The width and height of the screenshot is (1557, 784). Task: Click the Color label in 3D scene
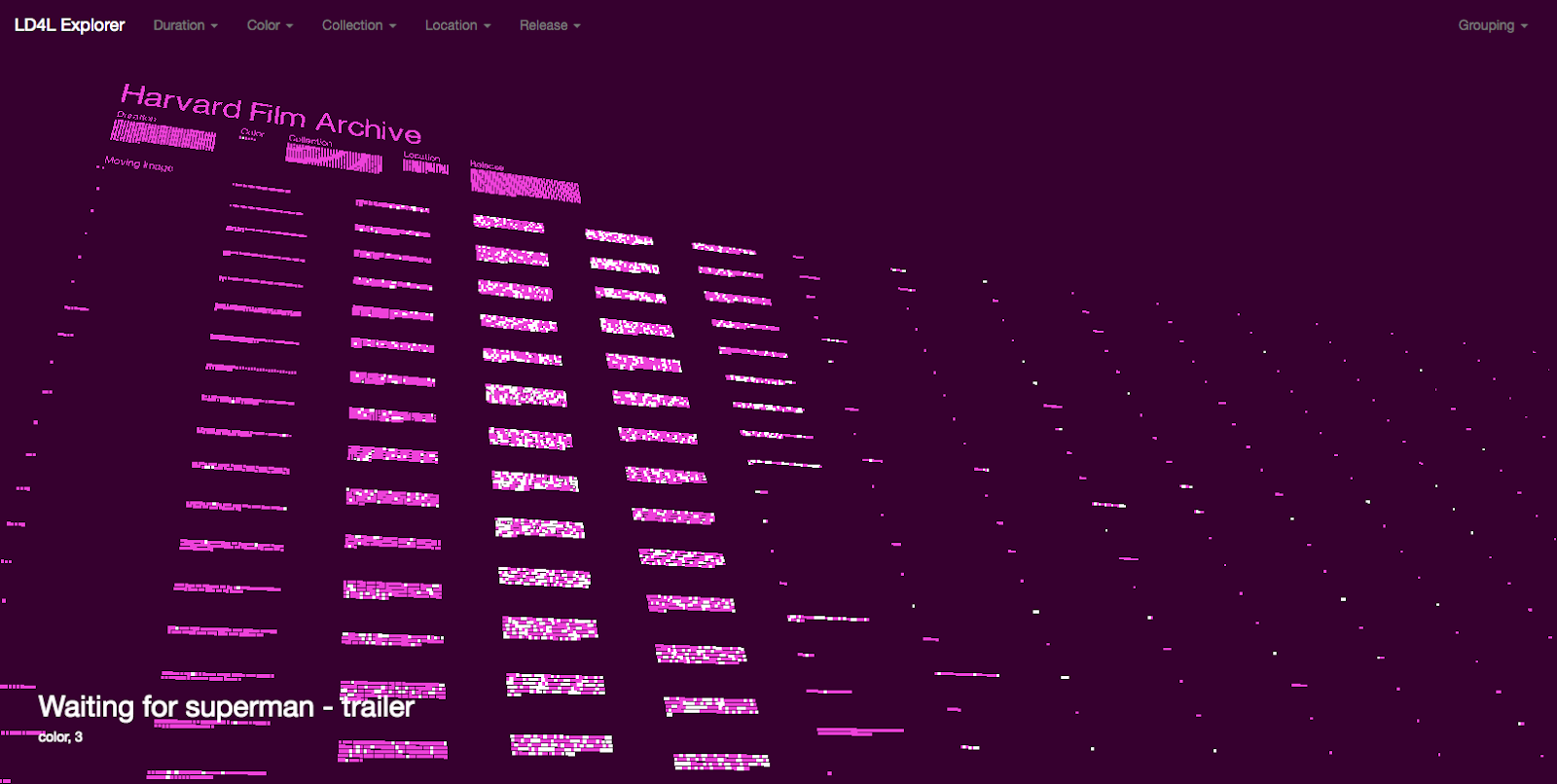(x=252, y=132)
